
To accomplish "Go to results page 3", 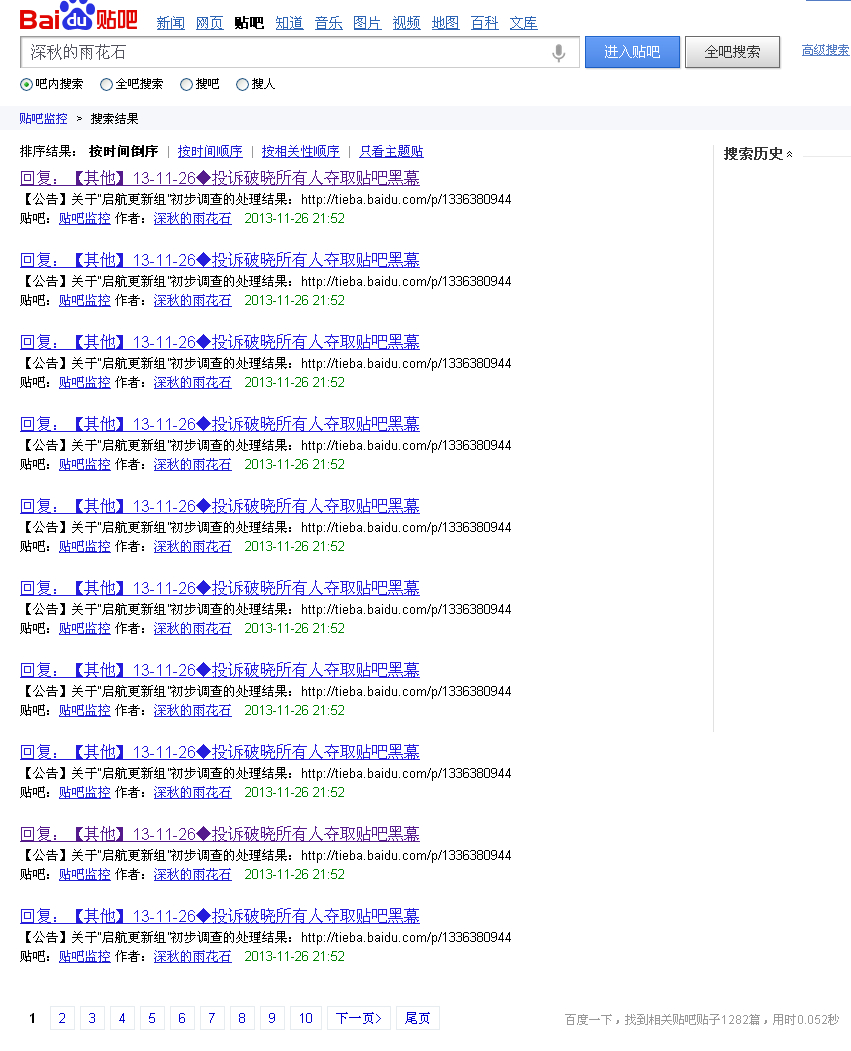I will 92,1018.
